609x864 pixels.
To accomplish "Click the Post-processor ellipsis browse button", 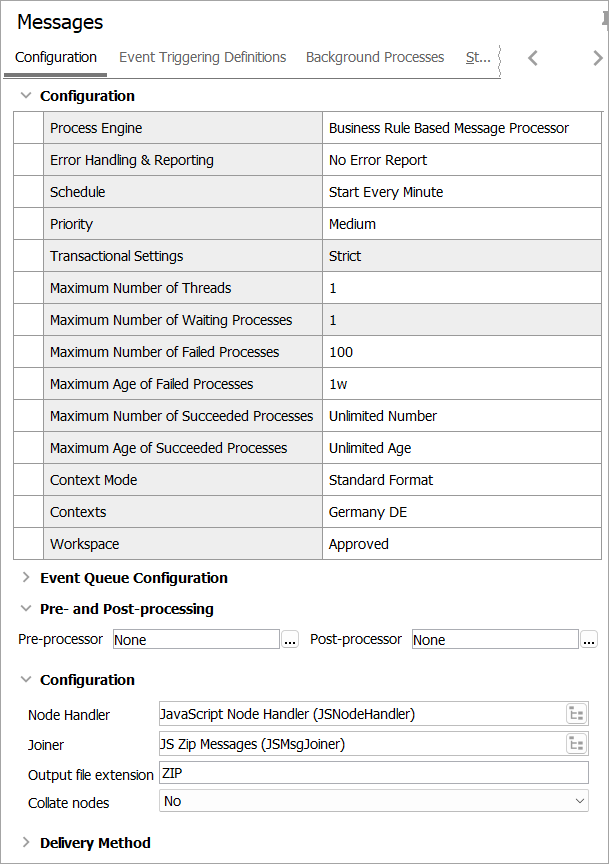I will click(589, 640).
